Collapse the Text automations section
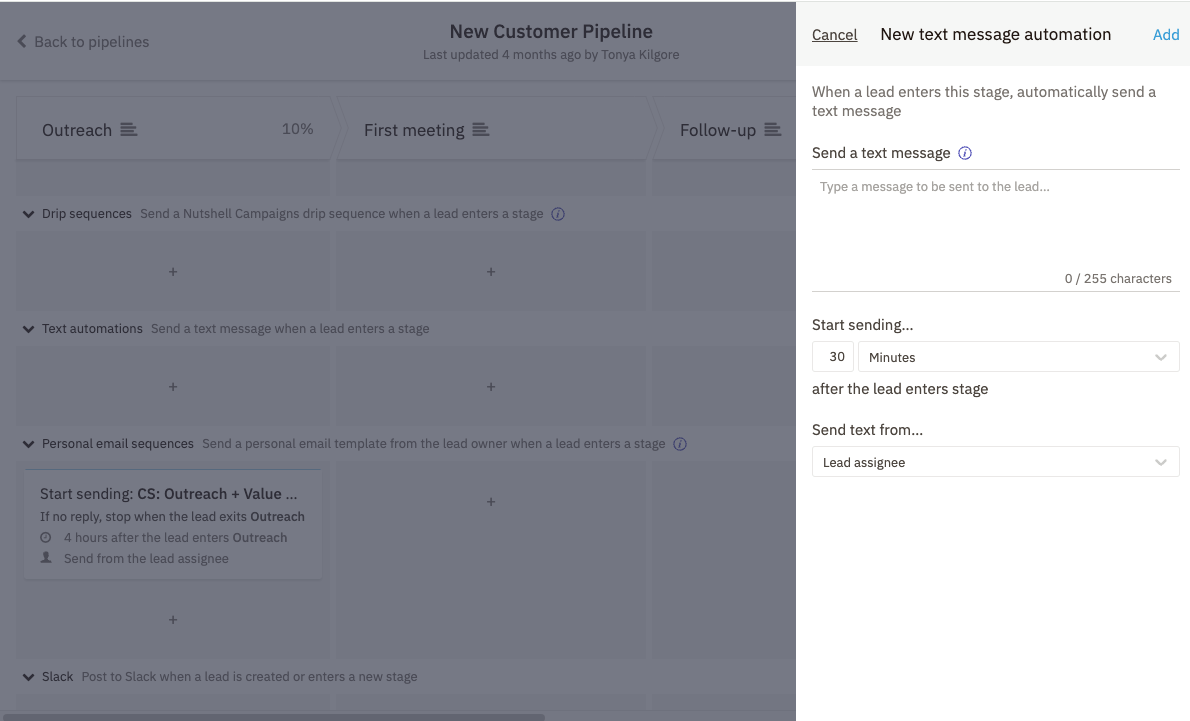Viewport: 1190px width, 721px height. (x=27, y=328)
